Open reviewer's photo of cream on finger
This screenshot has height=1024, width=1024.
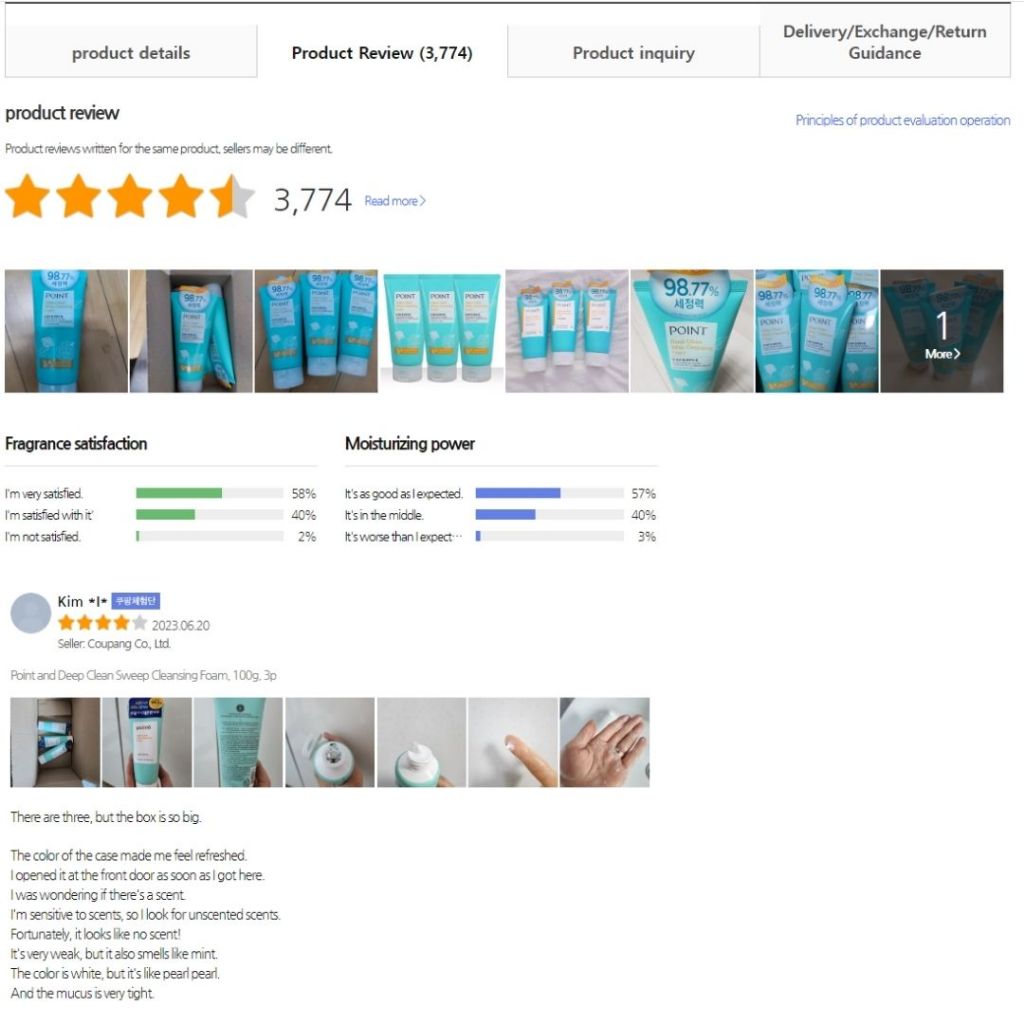513,743
